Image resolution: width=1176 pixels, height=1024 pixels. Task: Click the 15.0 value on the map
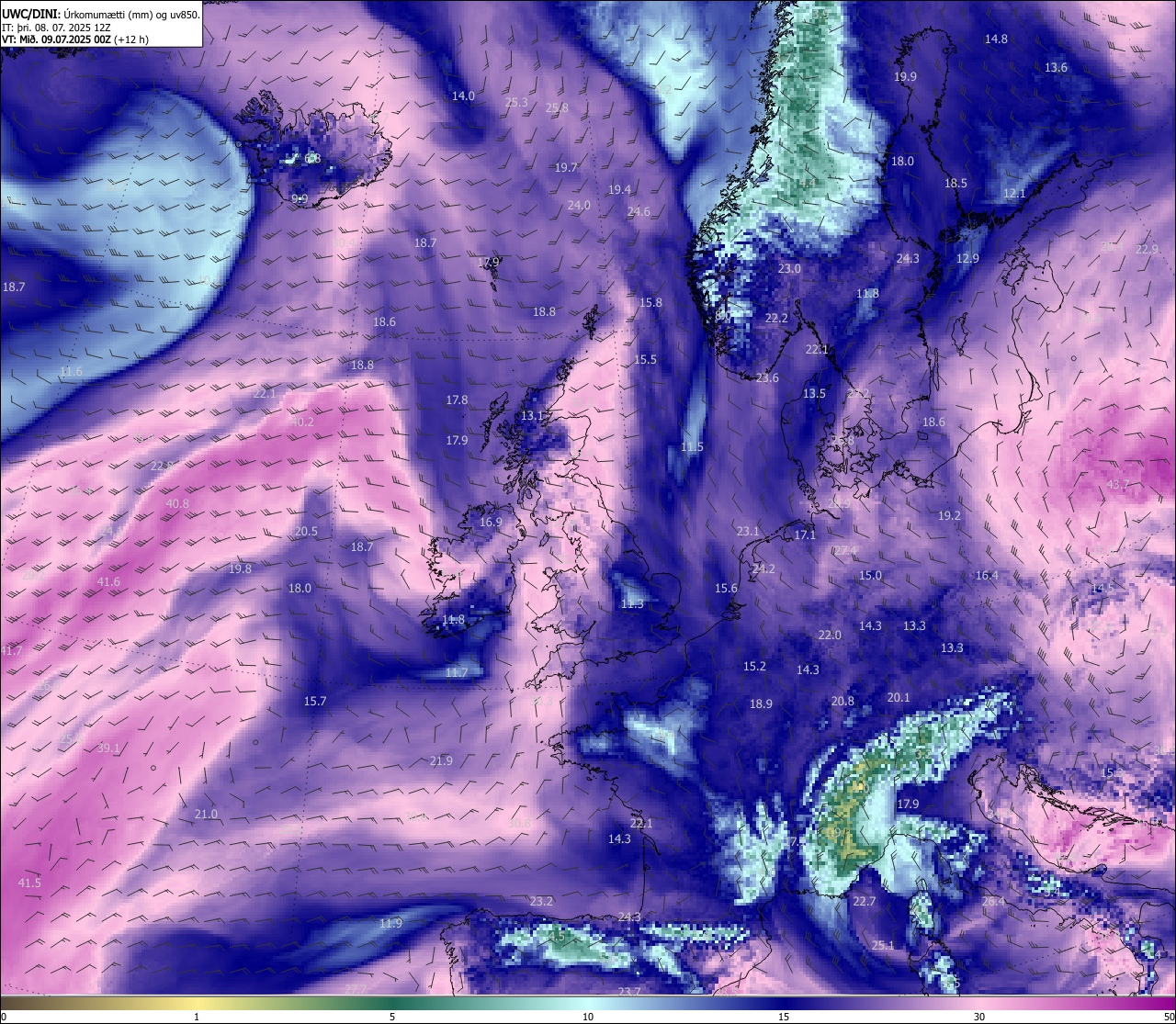pyautogui.click(x=870, y=576)
